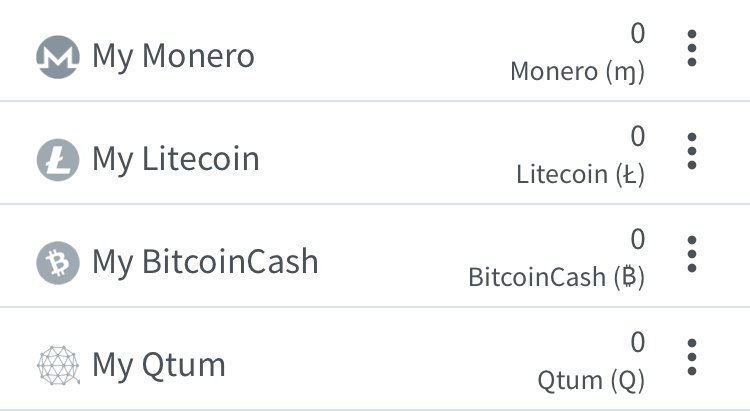Tap the Litecoin (Ł) currency label
The height and width of the screenshot is (411, 750).
581,175
